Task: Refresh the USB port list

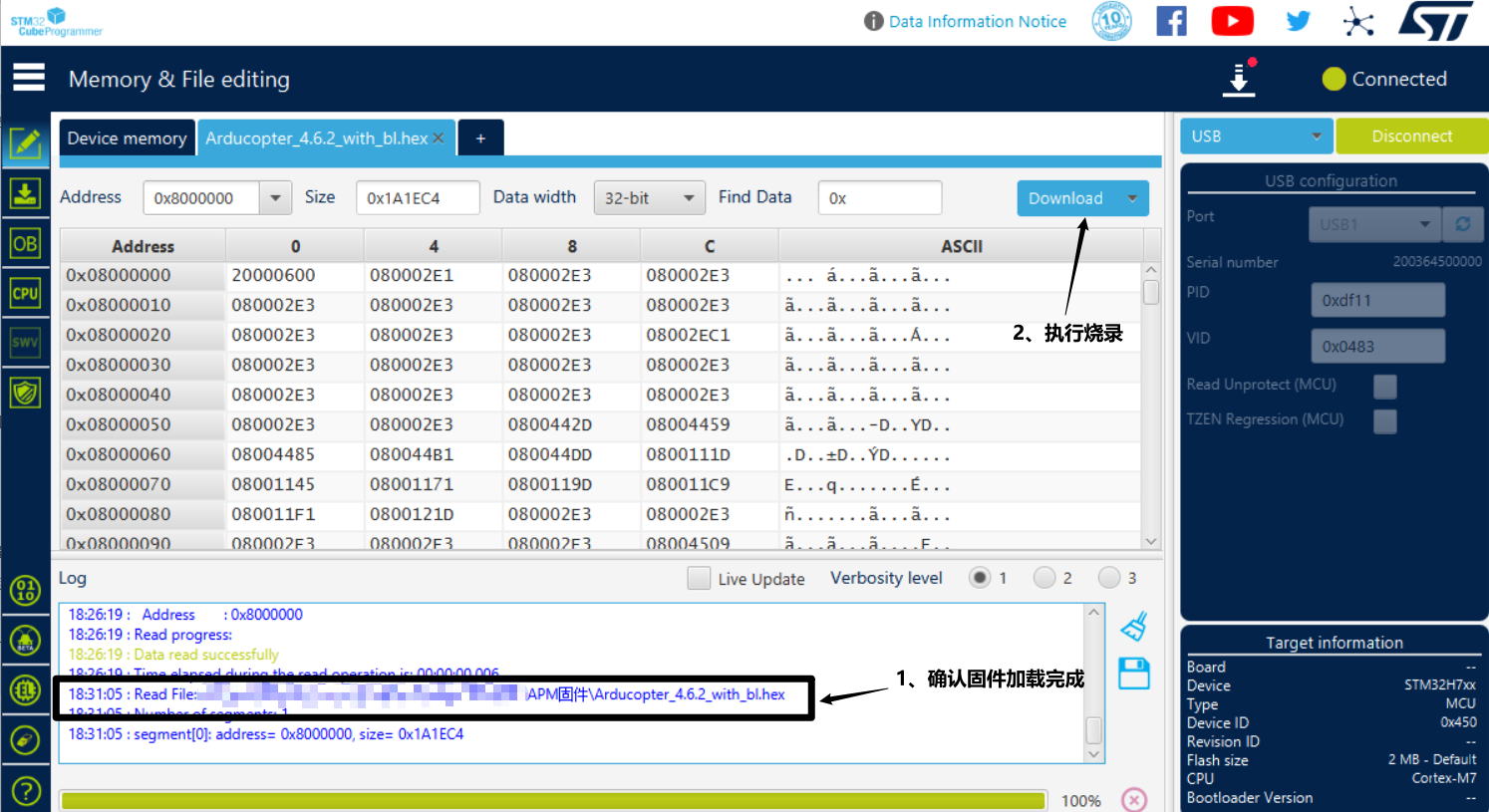Action: click(x=1462, y=224)
